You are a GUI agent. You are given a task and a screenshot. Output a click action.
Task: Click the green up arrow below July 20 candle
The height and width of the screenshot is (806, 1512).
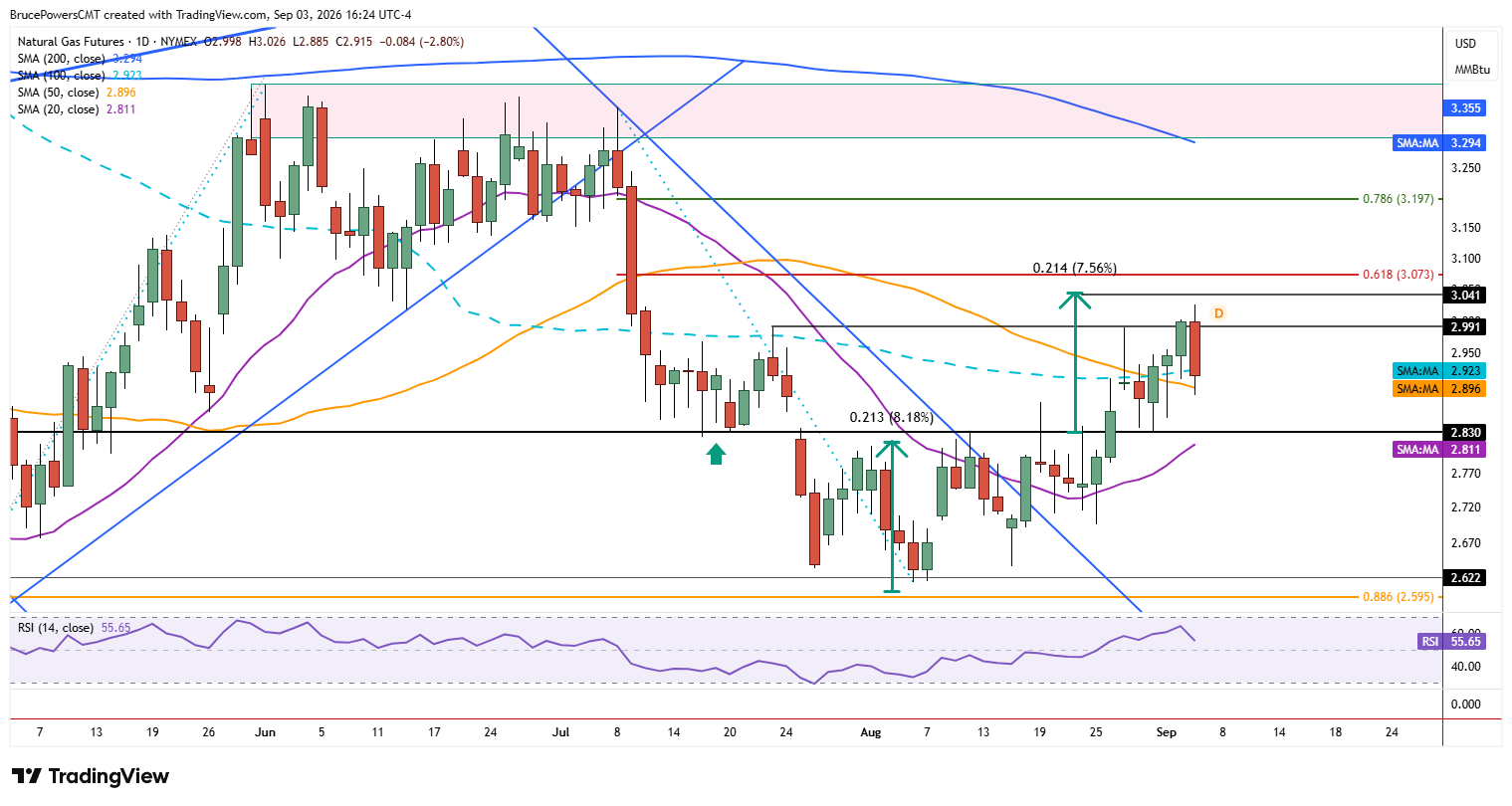tap(716, 454)
